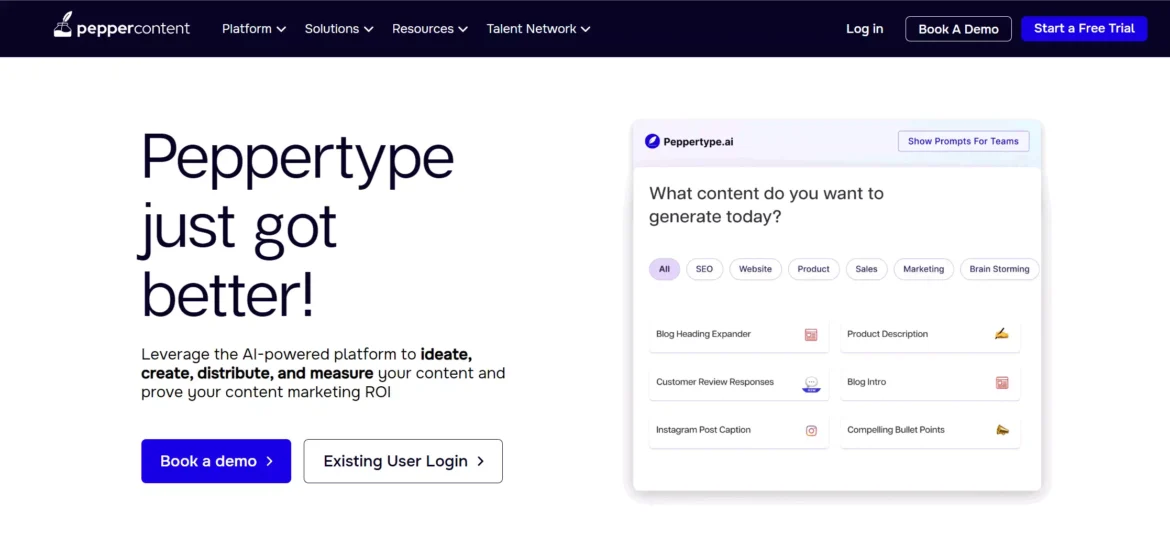Click the Log in link
This screenshot has width=1170, height=534.
(x=864, y=28)
